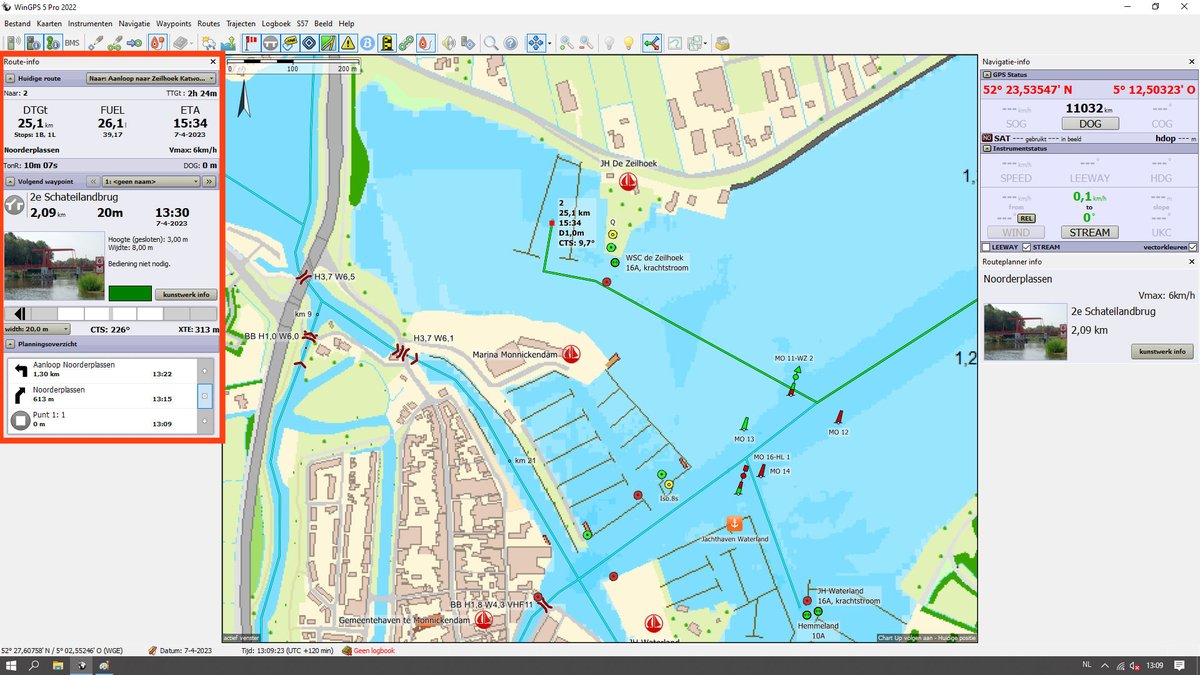
Task: Click the first phone/GPS connection toolbar icon
Action: point(13,43)
